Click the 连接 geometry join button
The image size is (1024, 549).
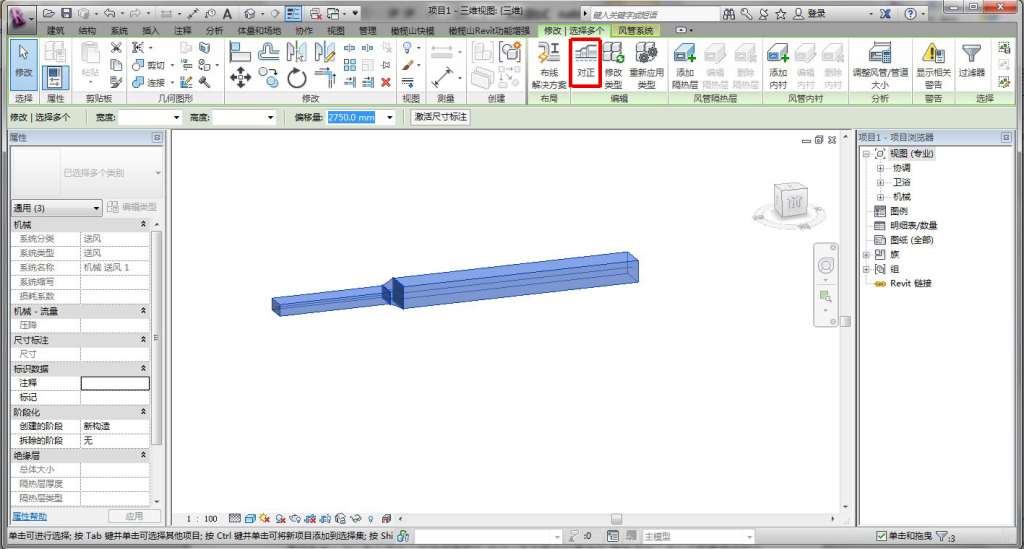click(148, 82)
